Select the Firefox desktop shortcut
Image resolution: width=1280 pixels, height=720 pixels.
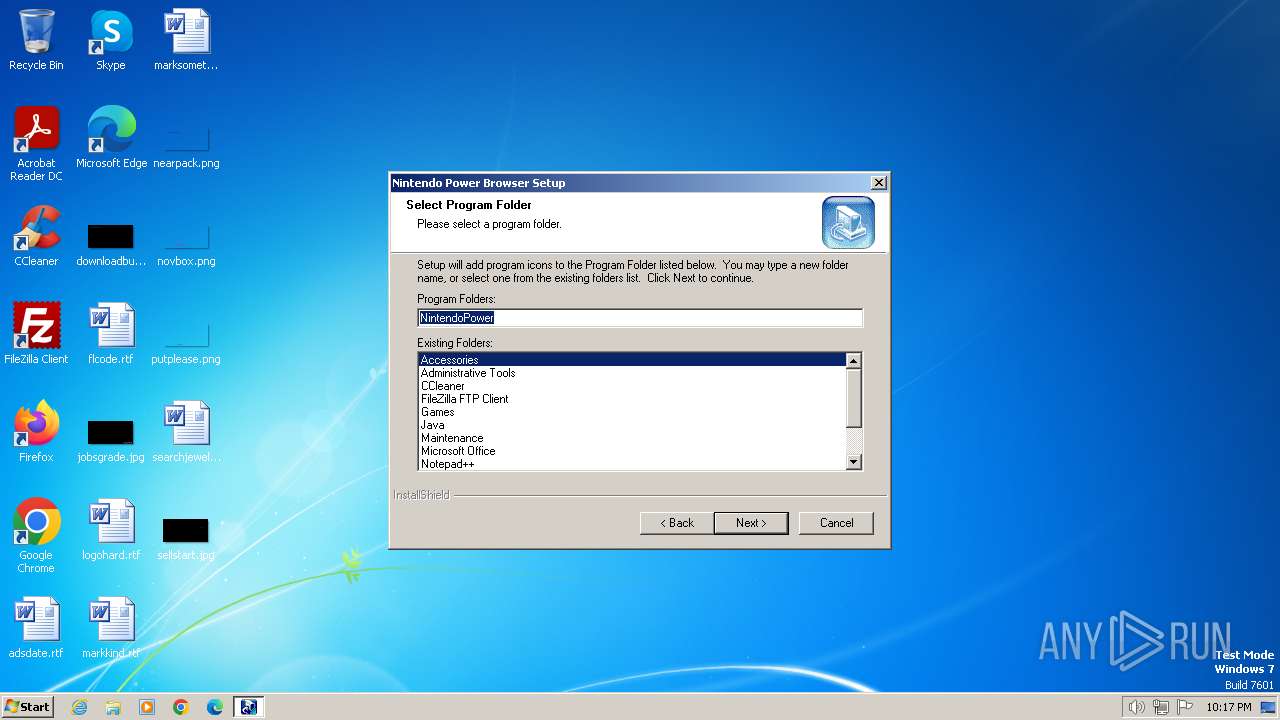36,432
